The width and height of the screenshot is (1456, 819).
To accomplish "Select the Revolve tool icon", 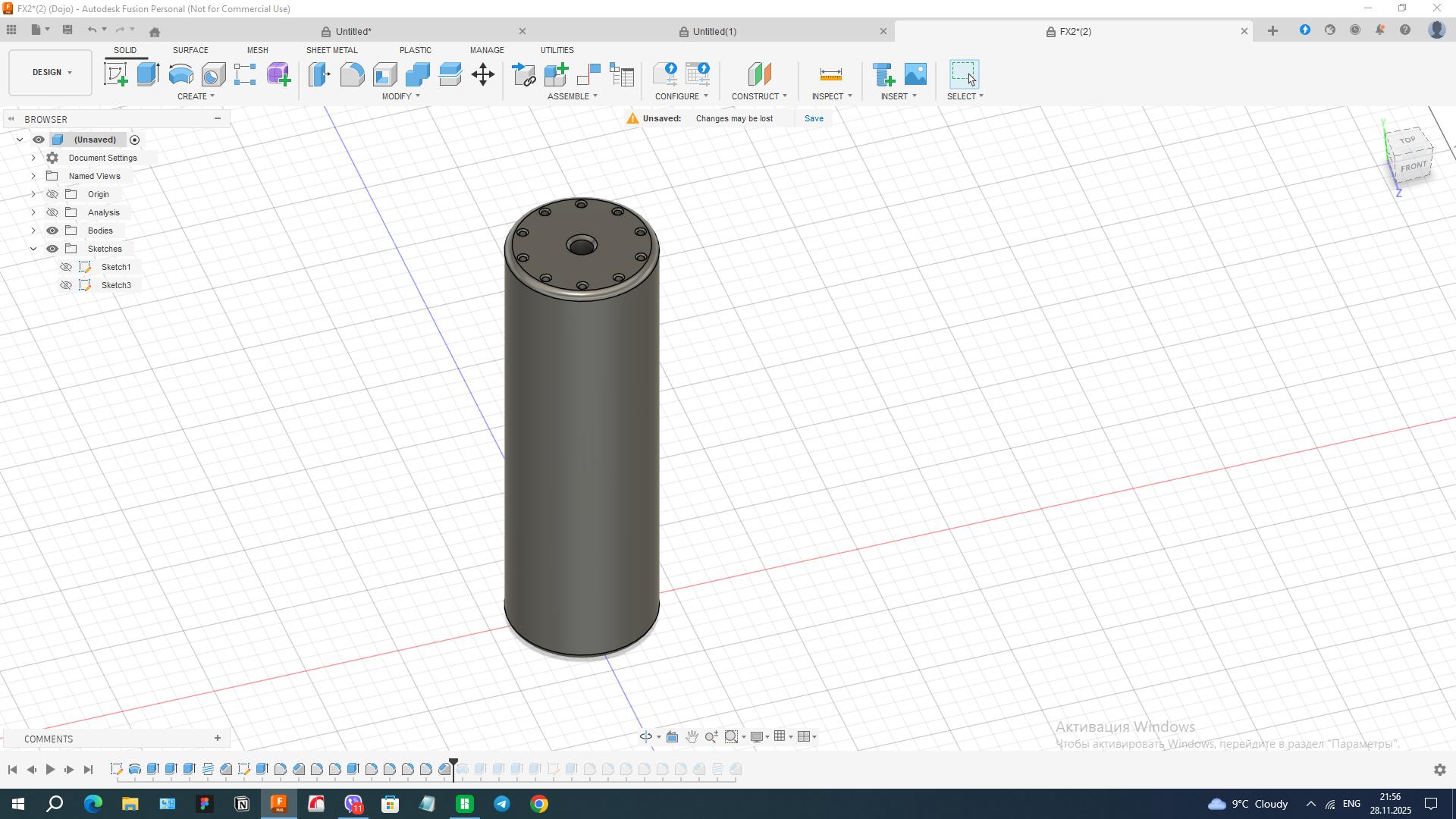I will [x=180, y=74].
